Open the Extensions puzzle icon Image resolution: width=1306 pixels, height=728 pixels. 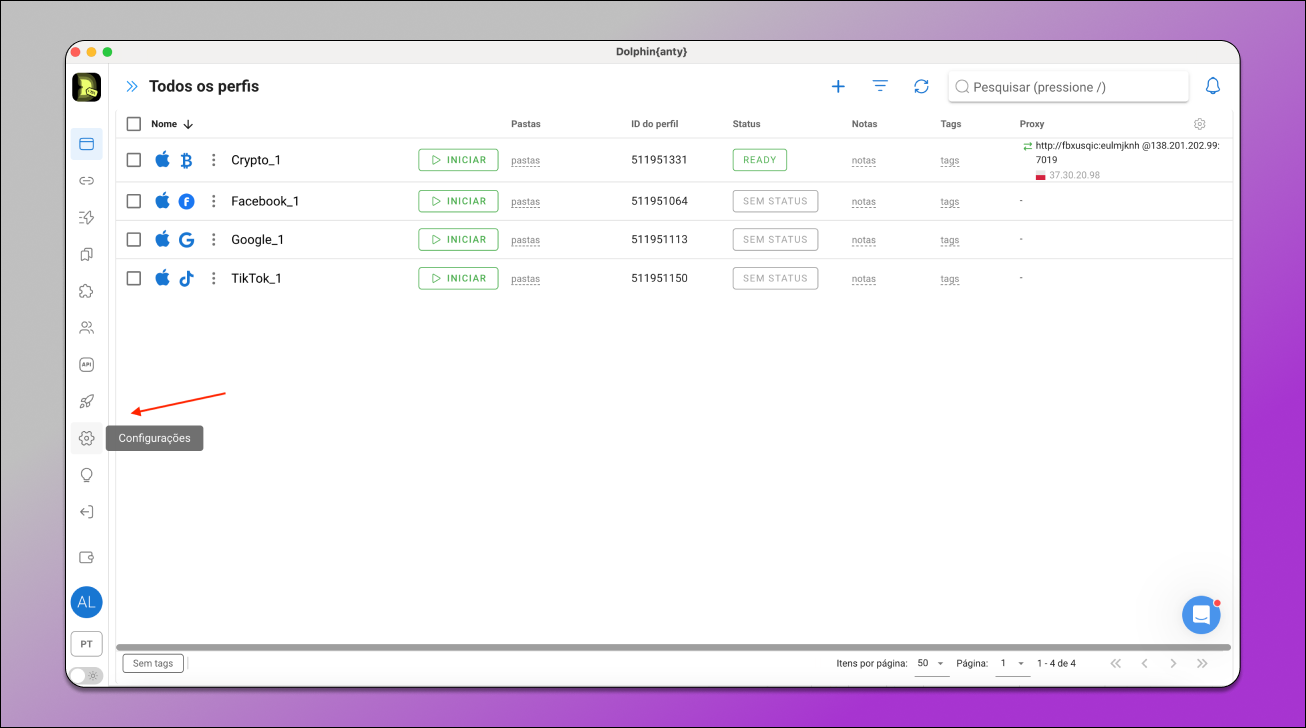tap(86, 291)
